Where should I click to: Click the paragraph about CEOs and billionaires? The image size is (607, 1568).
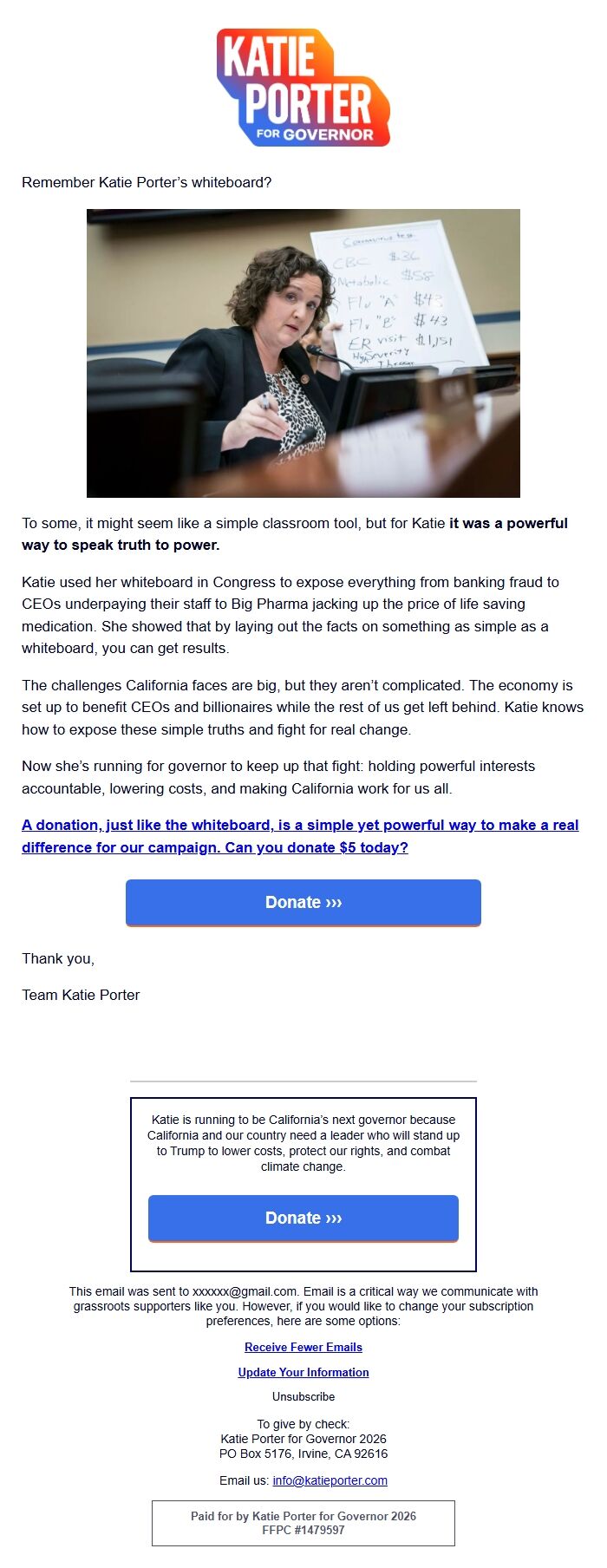(303, 707)
